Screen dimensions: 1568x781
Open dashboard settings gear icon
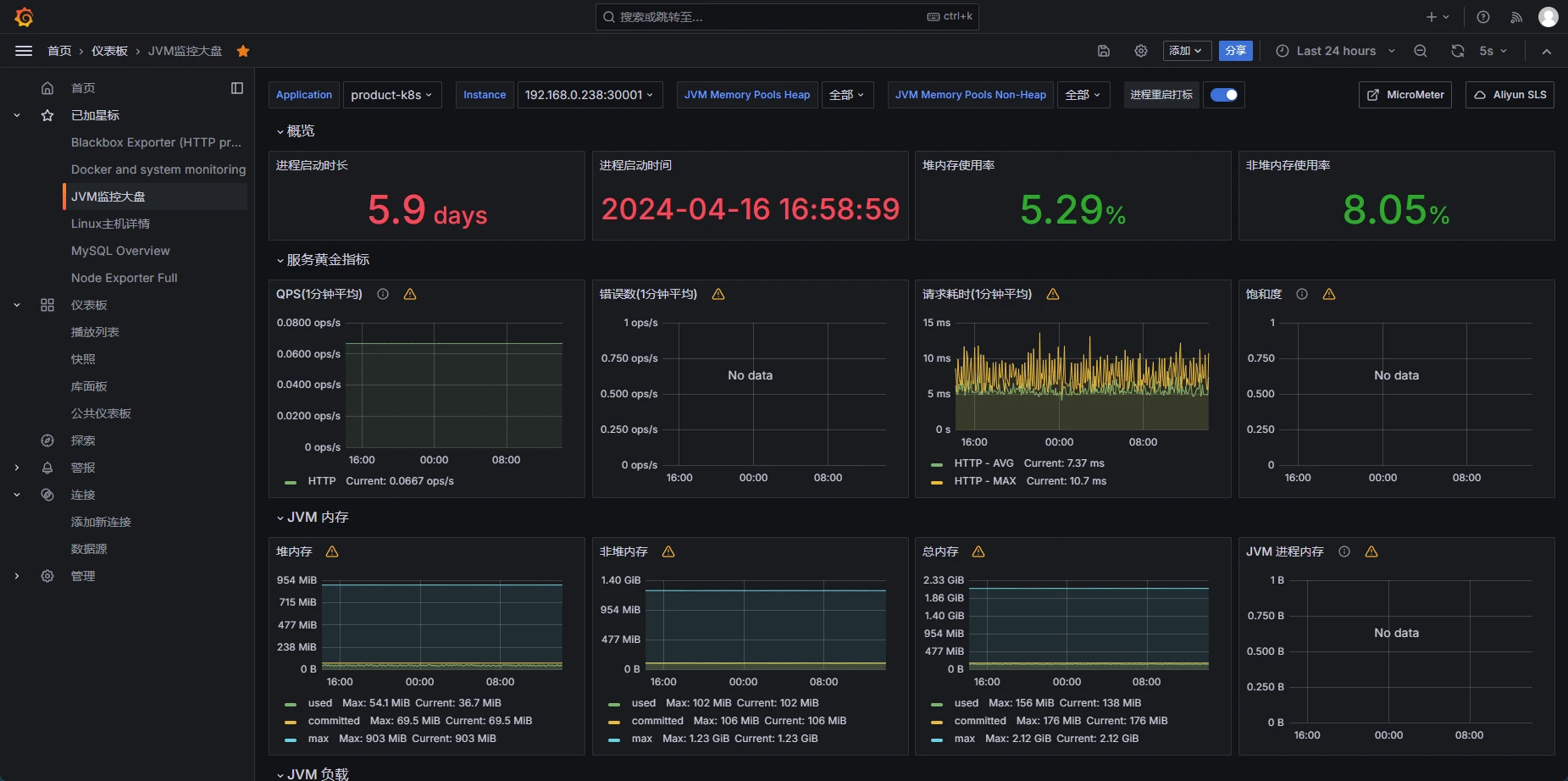[1141, 51]
